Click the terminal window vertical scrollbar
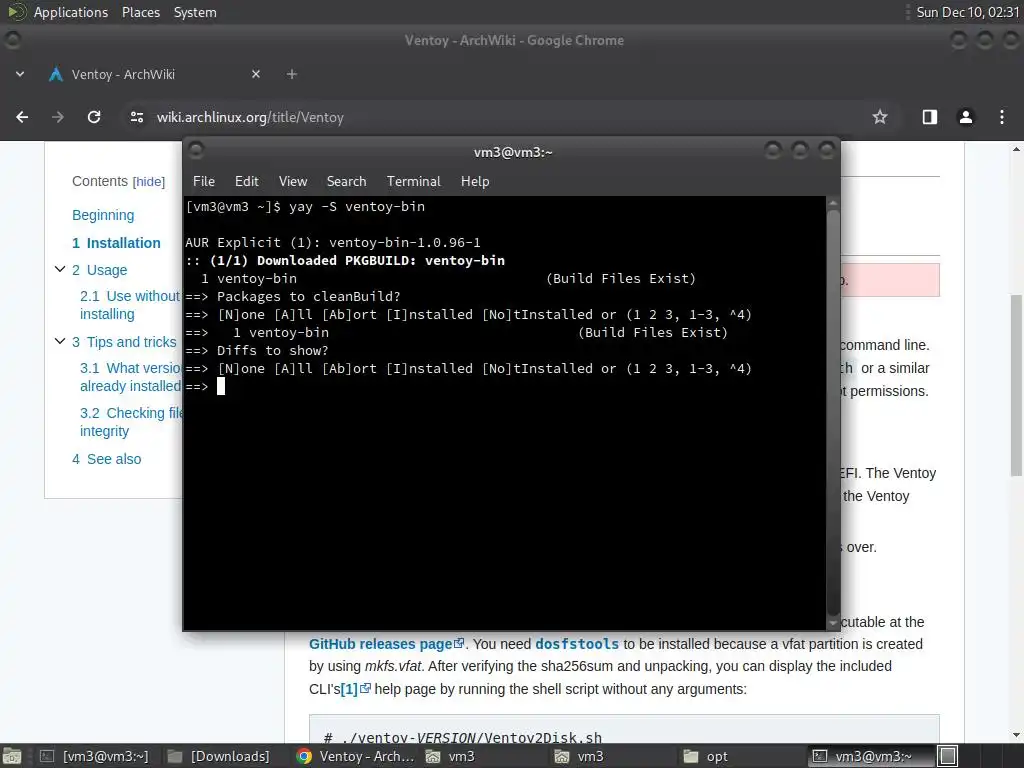 (833, 413)
